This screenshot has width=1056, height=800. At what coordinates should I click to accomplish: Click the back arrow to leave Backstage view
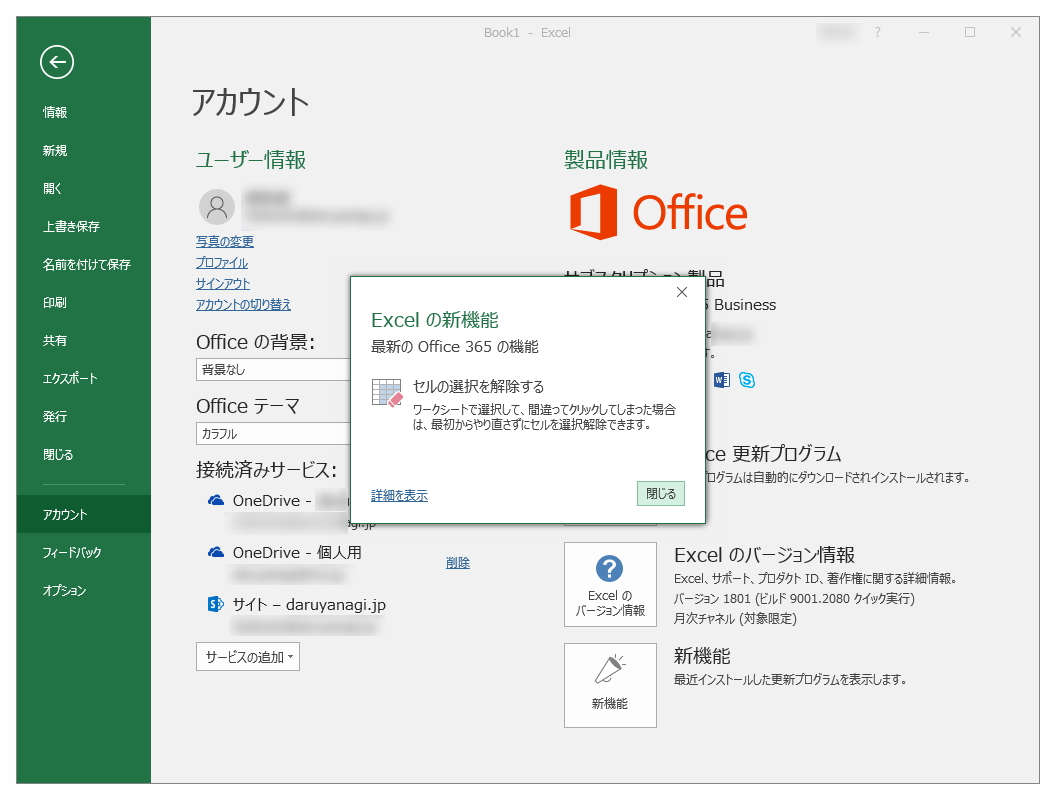coord(55,62)
